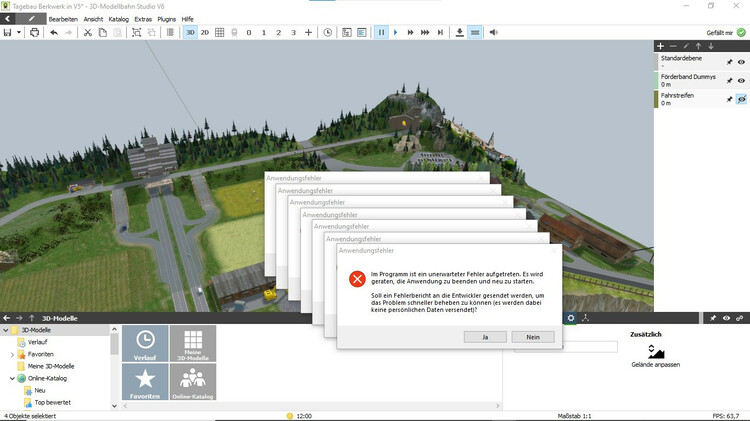The height and width of the screenshot is (421, 750).
Task: Open the Bearbeiten menu
Action: click(x=63, y=19)
